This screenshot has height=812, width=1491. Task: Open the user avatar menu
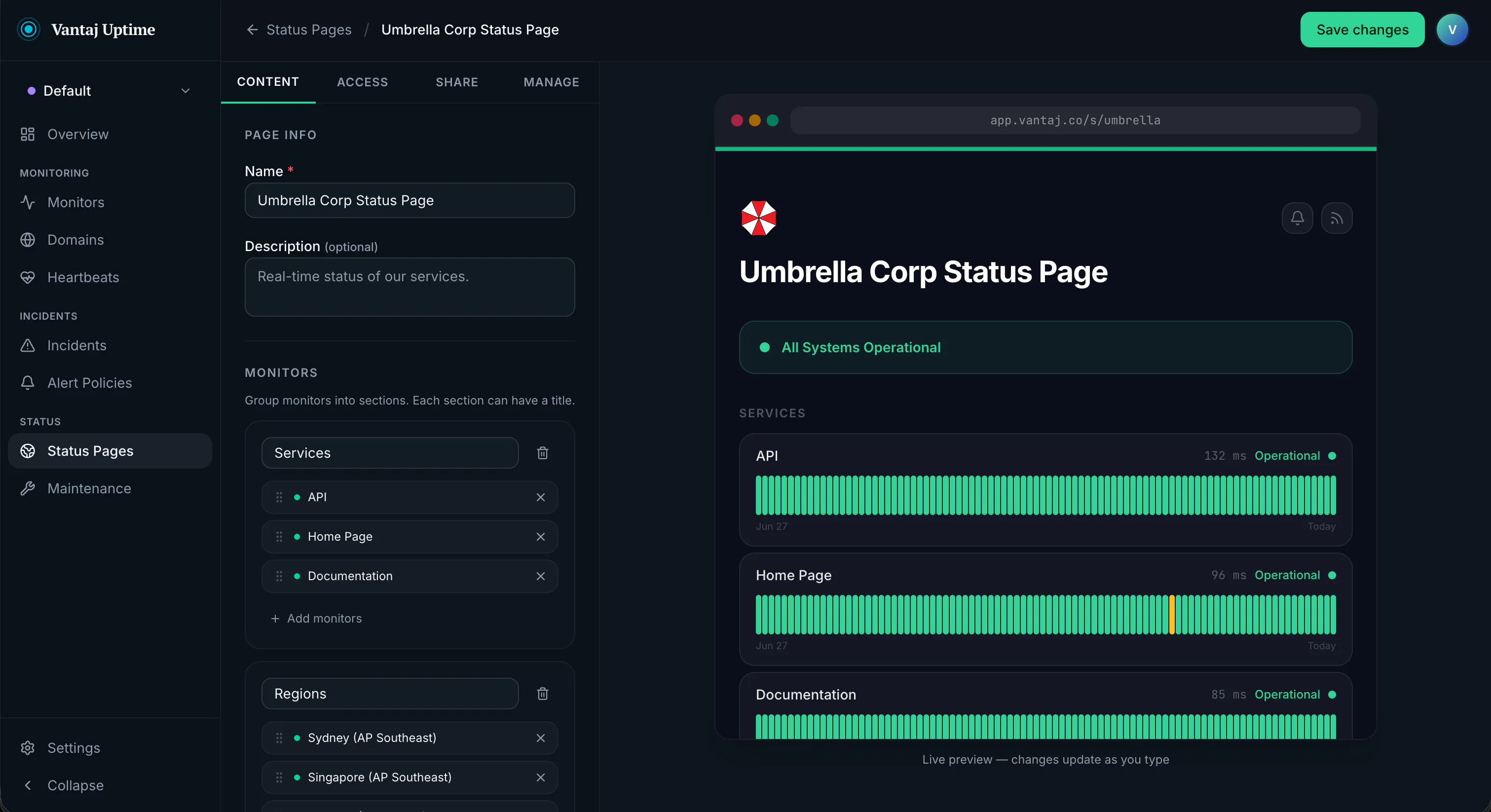(x=1452, y=30)
